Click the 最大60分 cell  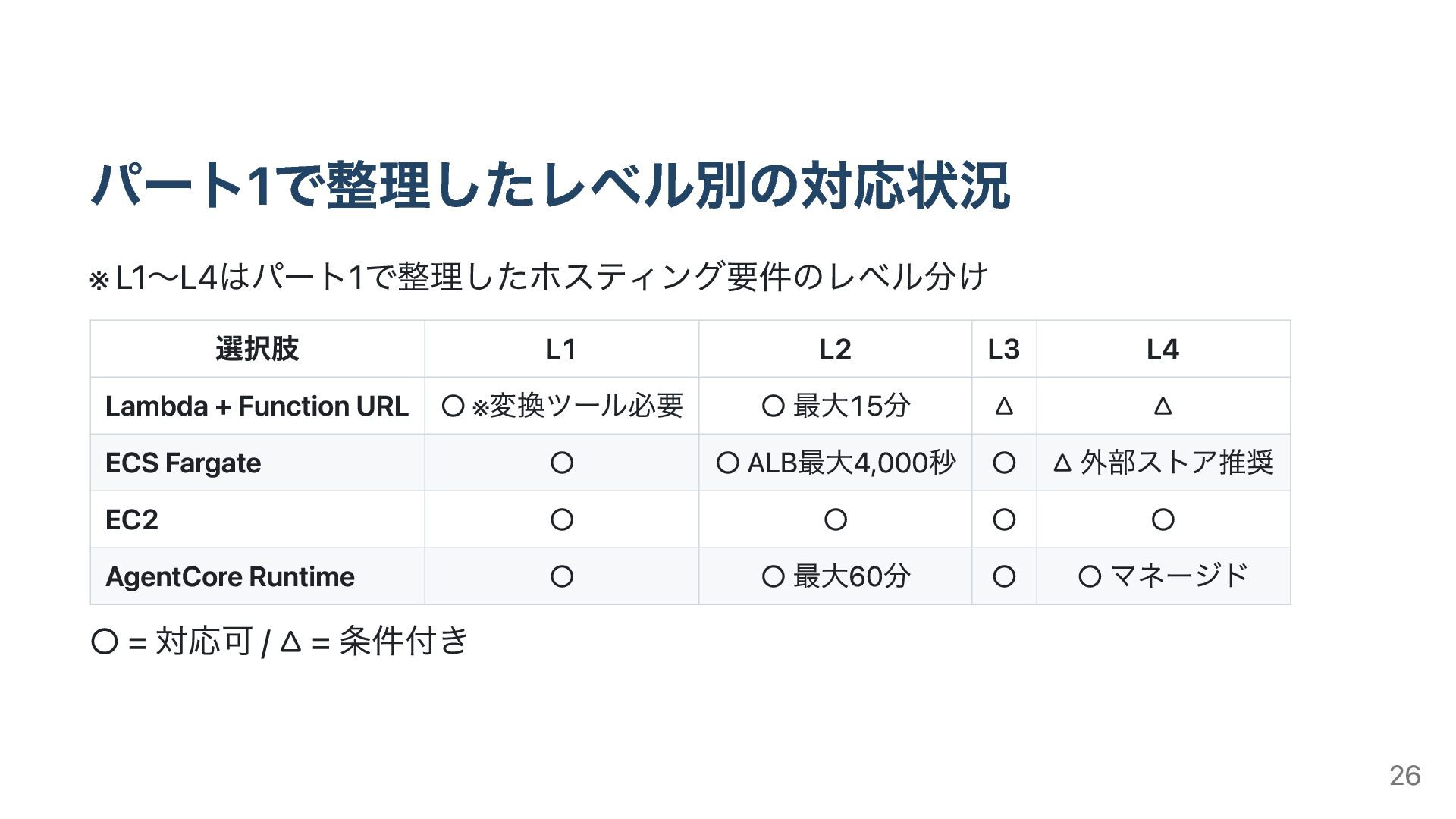(x=835, y=576)
